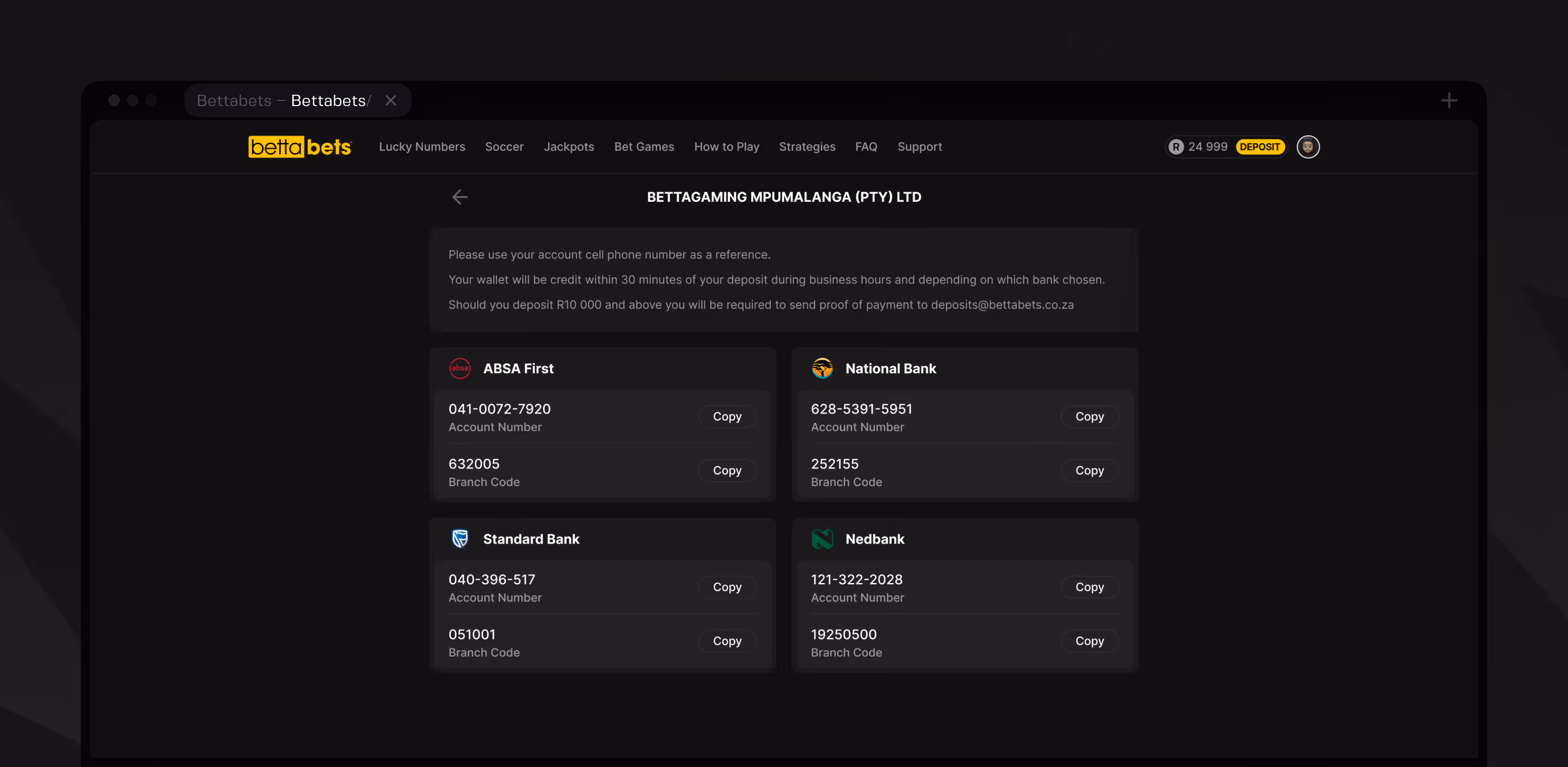1568x767 pixels.
Task: Click the Rand currency balance icon
Action: pyautogui.click(x=1175, y=146)
